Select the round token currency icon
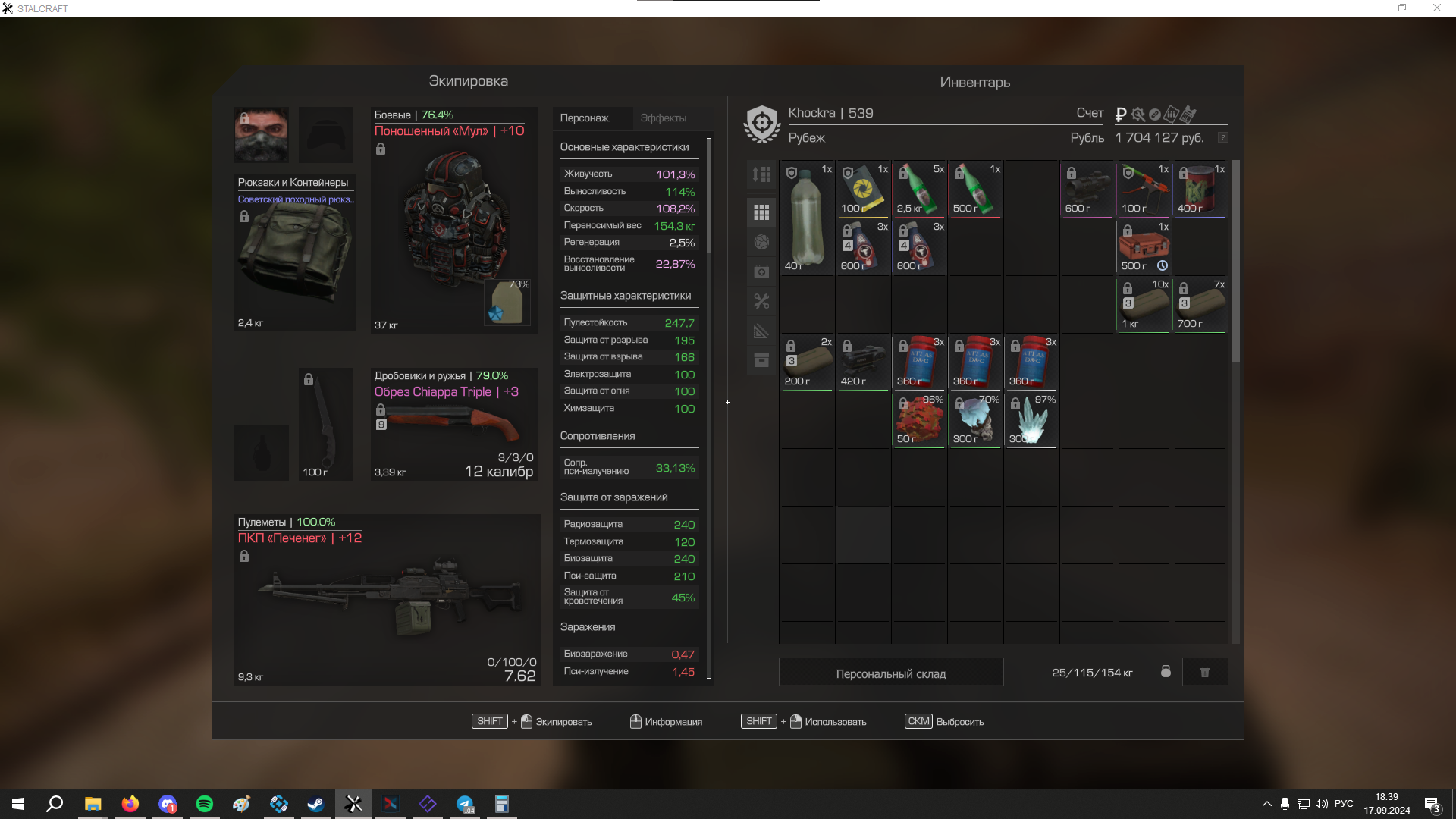 tap(1154, 115)
